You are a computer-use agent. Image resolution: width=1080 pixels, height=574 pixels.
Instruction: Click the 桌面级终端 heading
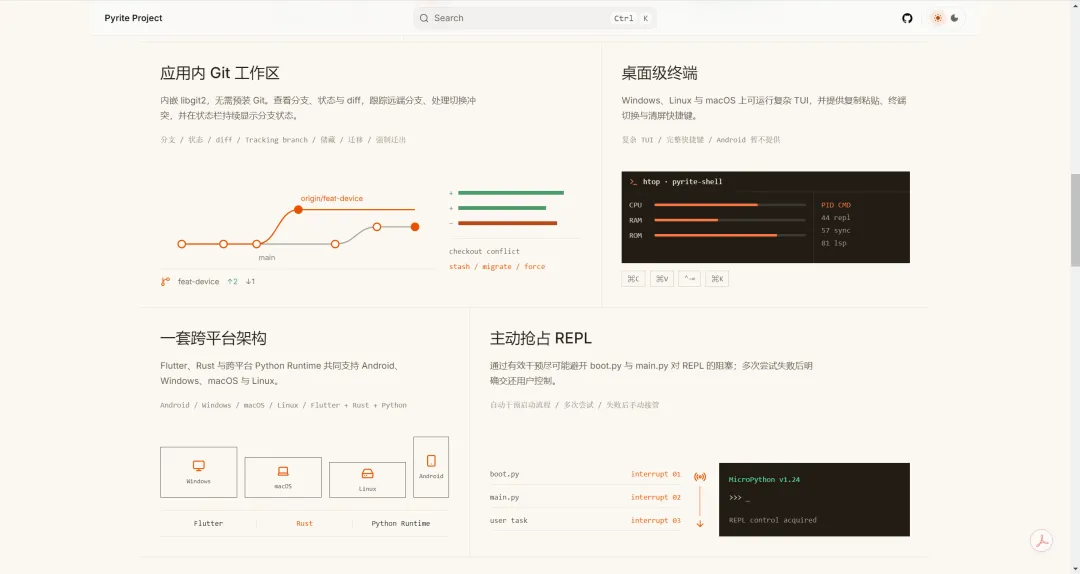coord(659,73)
